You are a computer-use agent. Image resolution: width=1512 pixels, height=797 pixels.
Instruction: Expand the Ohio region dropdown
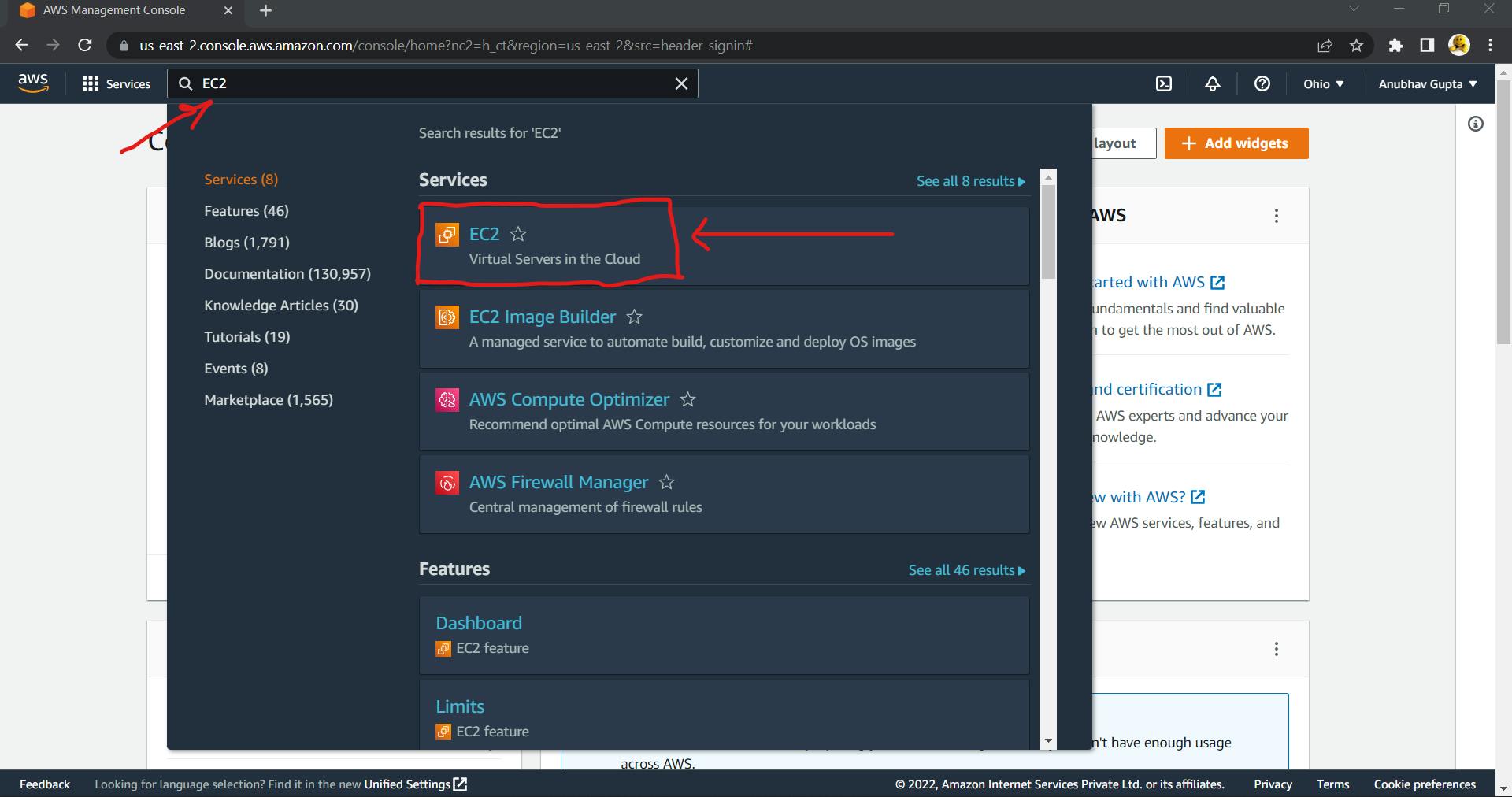click(1323, 83)
